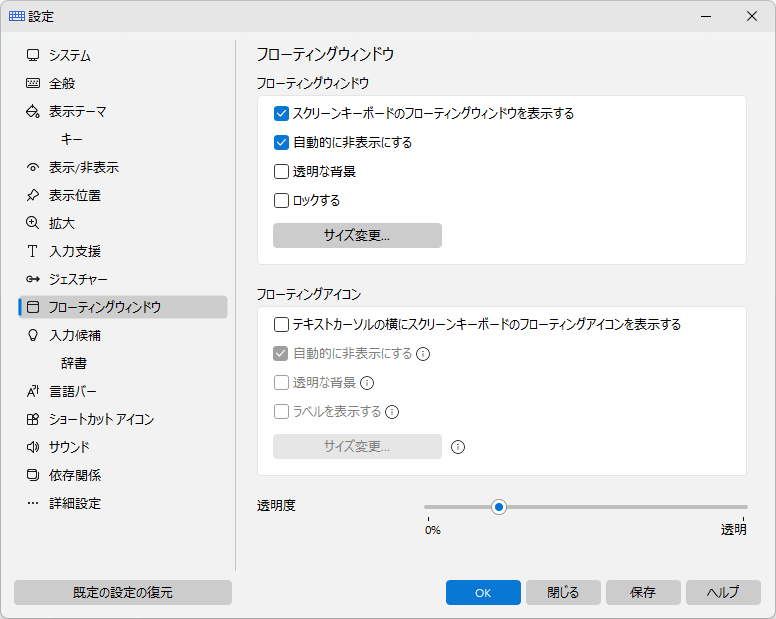The height and width of the screenshot is (619, 776).
Task: Open ヘルプ button
Action: pyautogui.click(x=723, y=593)
